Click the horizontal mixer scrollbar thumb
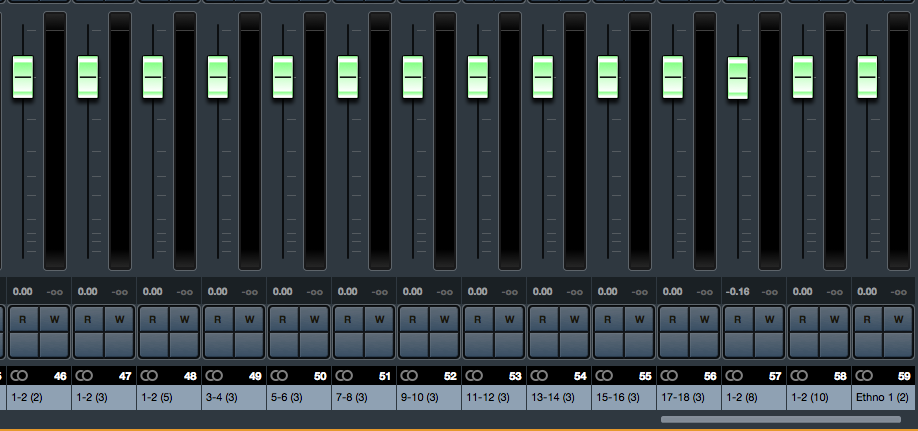The width and height of the screenshot is (918, 431). [781, 419]
